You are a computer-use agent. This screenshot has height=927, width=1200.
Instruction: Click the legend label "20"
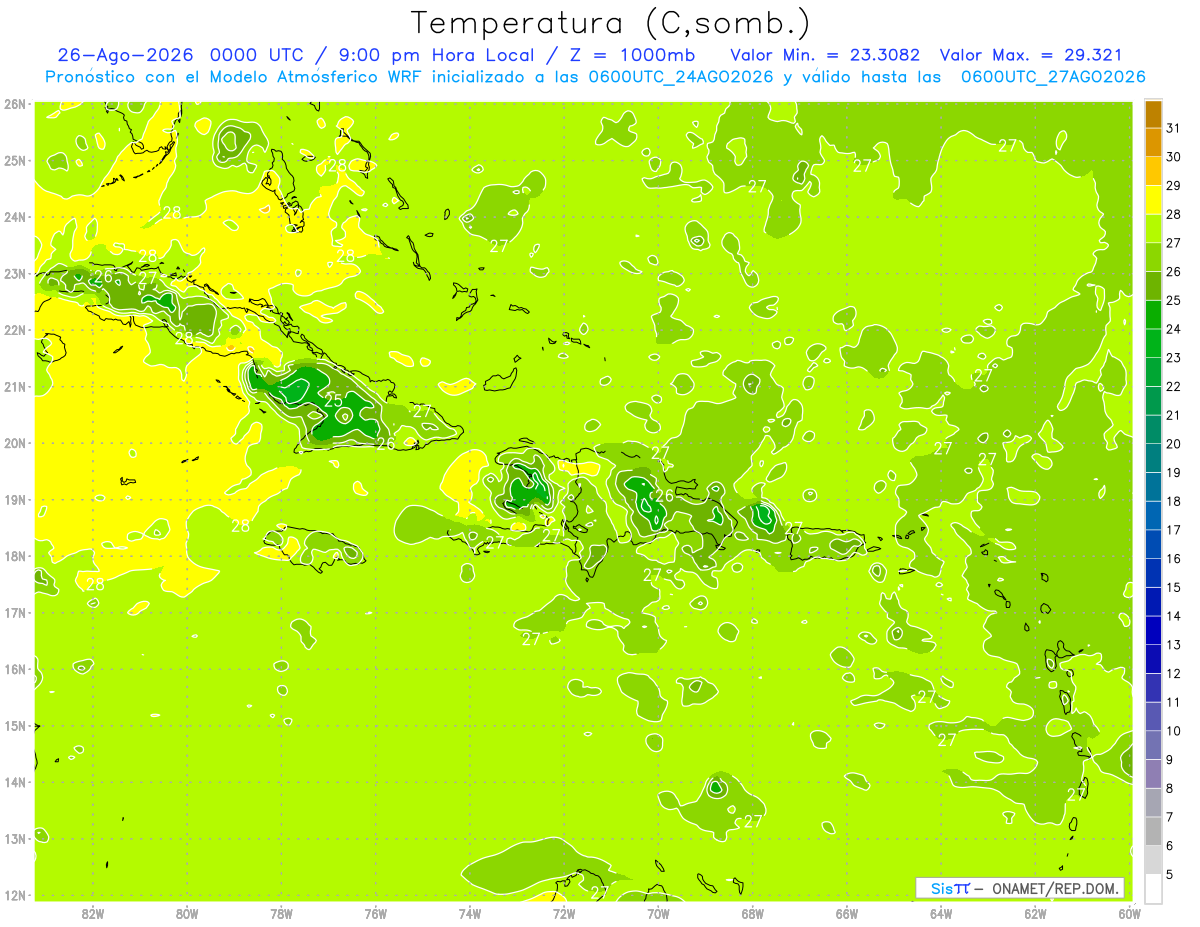[1173, 444]
